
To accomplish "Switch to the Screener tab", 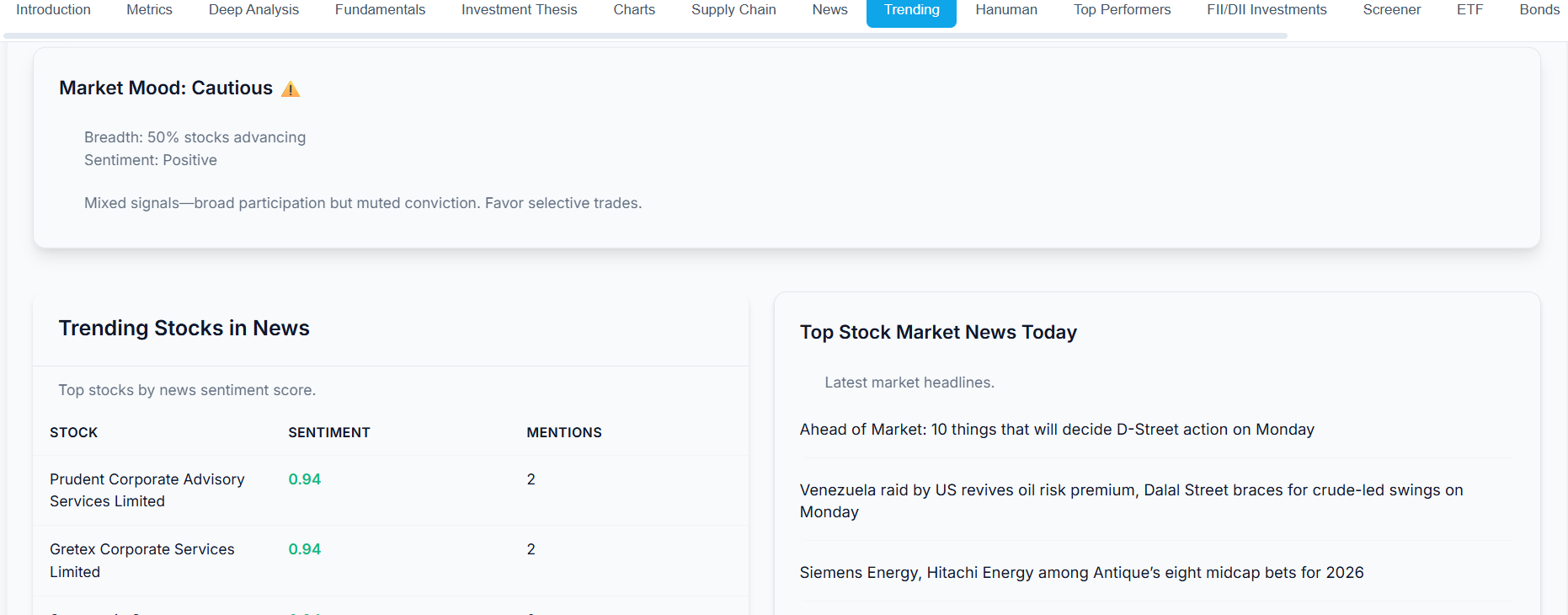I will point(1391,10).
